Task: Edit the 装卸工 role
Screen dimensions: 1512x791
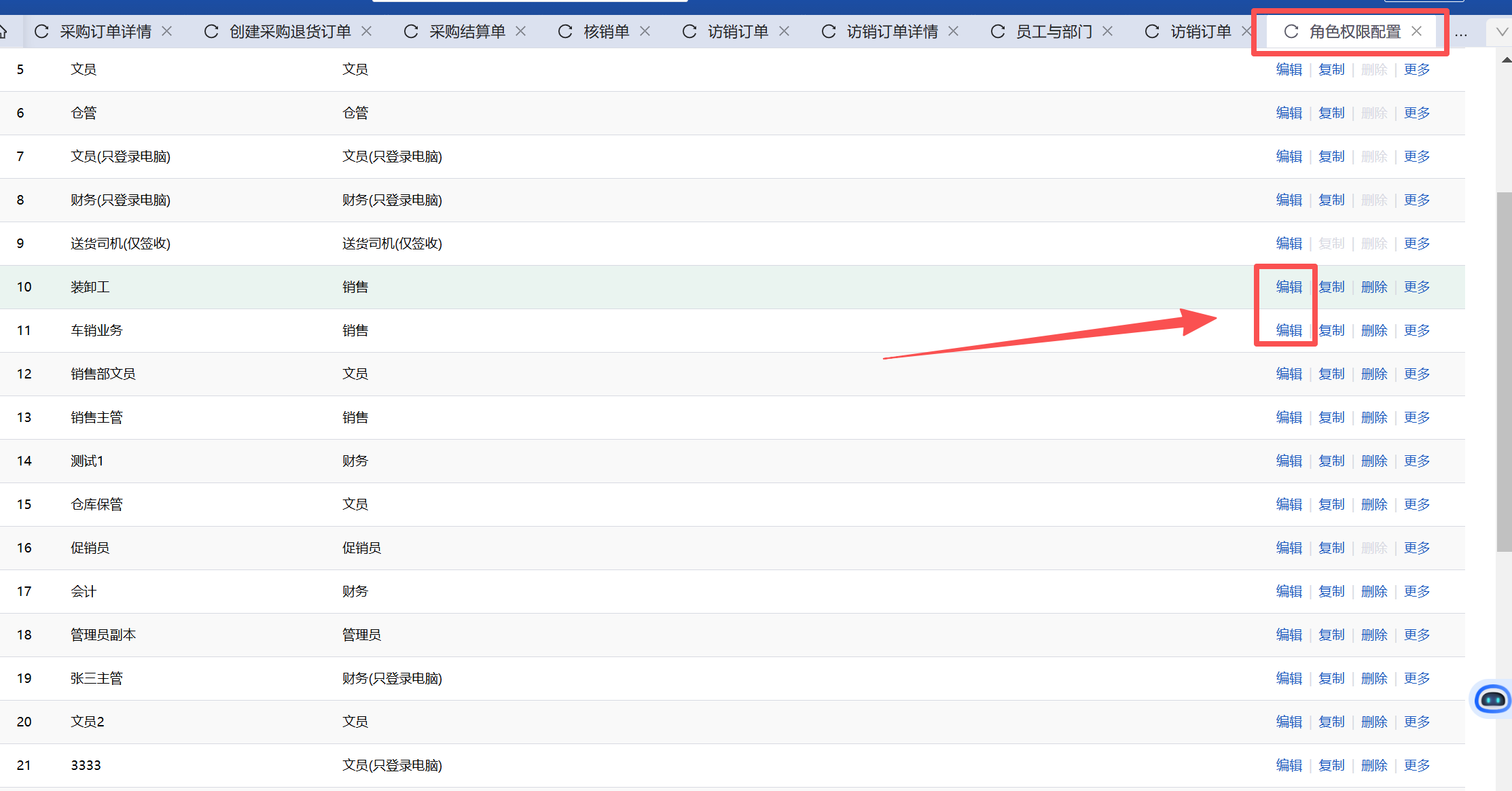Action: click(1289, 287)
